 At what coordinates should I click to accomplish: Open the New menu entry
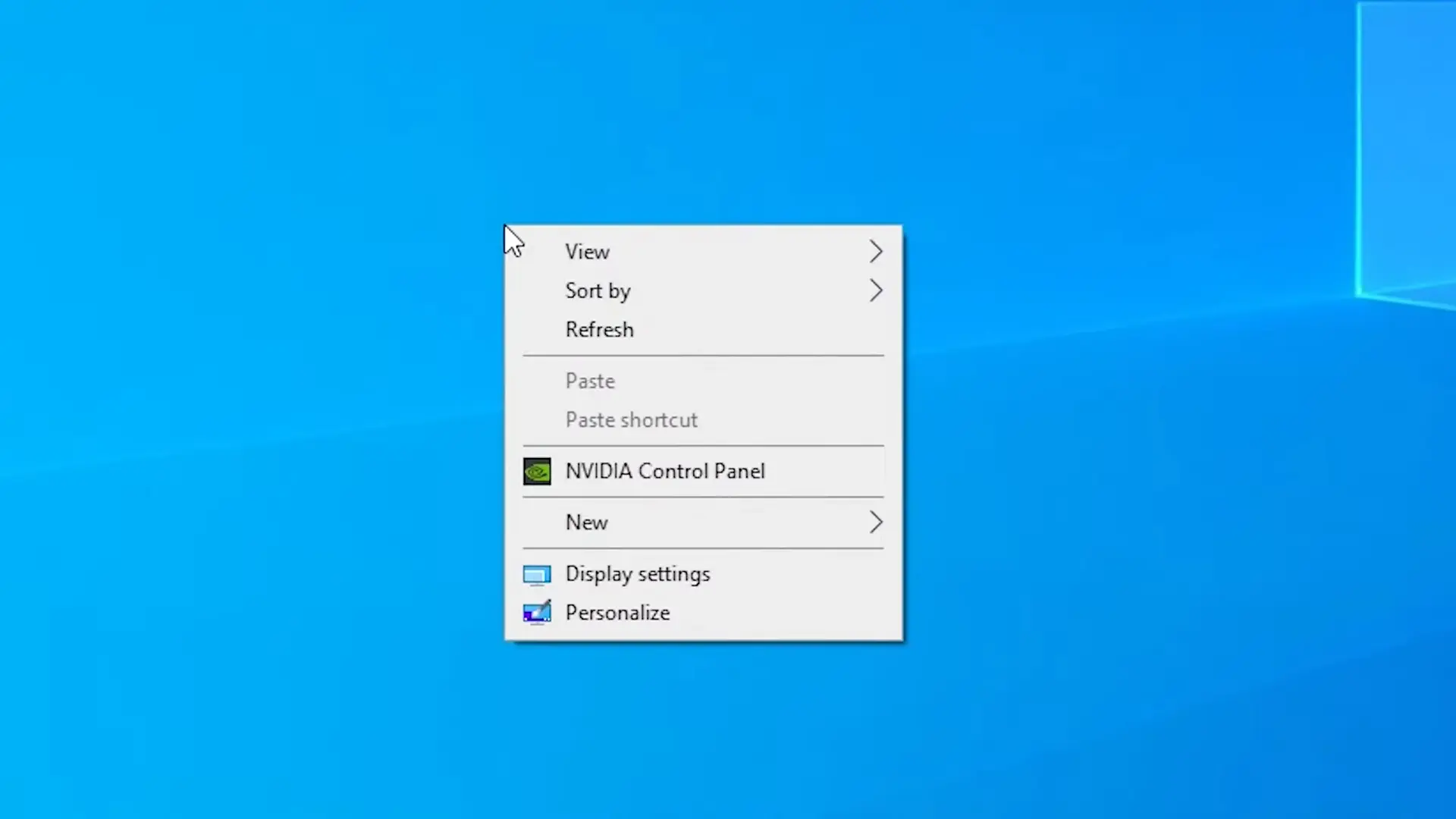coord(704,522)
